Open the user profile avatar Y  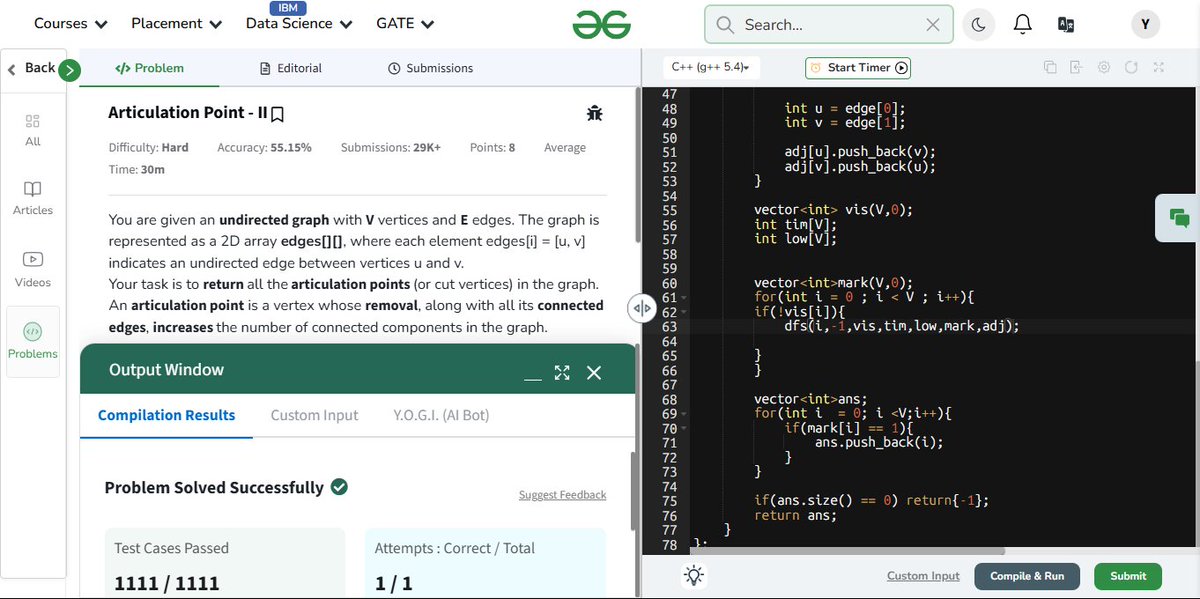pos(1145,25)
